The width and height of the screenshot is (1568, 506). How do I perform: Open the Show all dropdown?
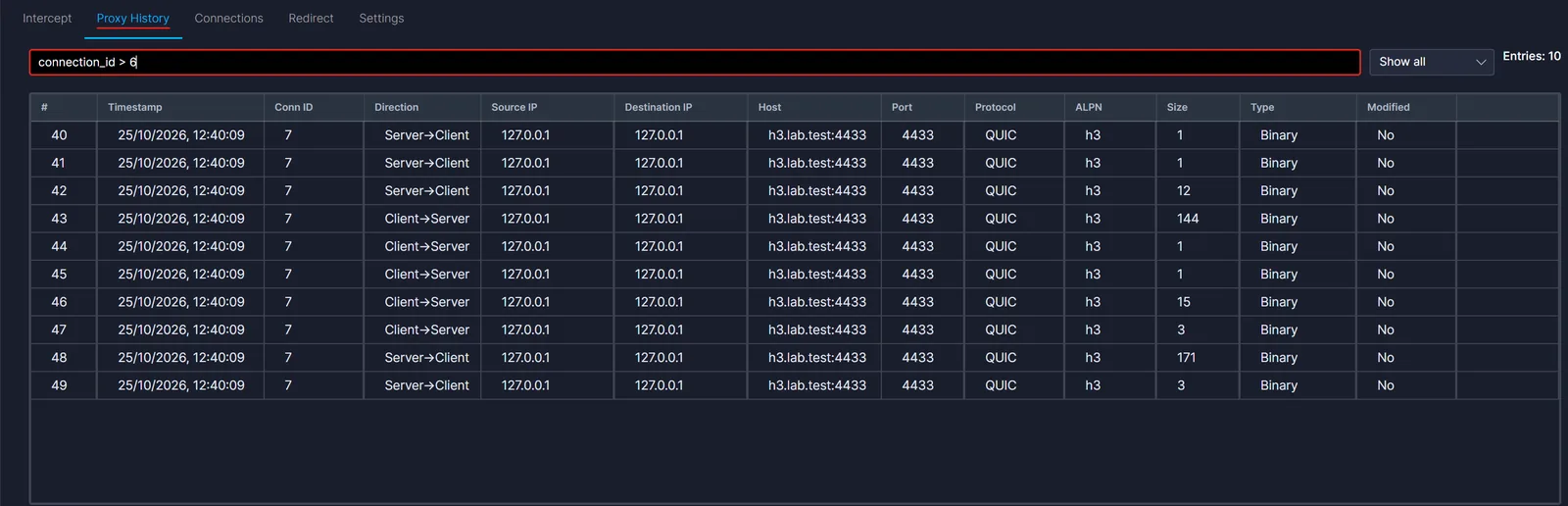point(1431,62)
